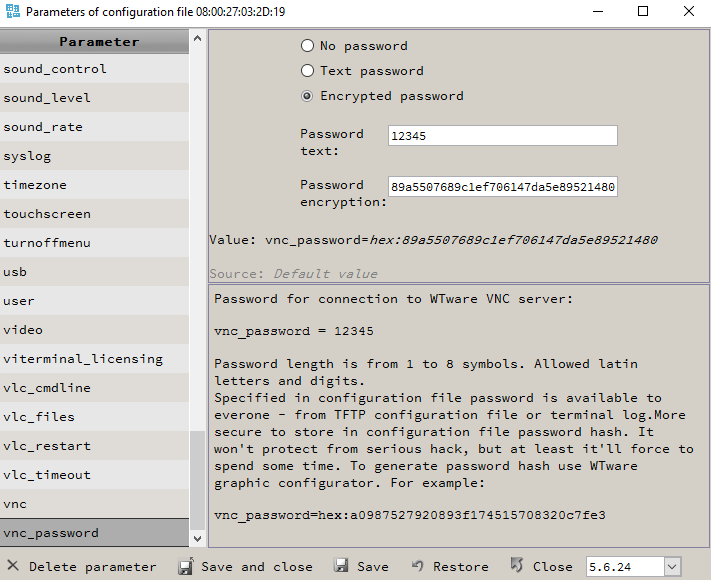Click the Password text input field
711x580 pixels.
[502, 136]
